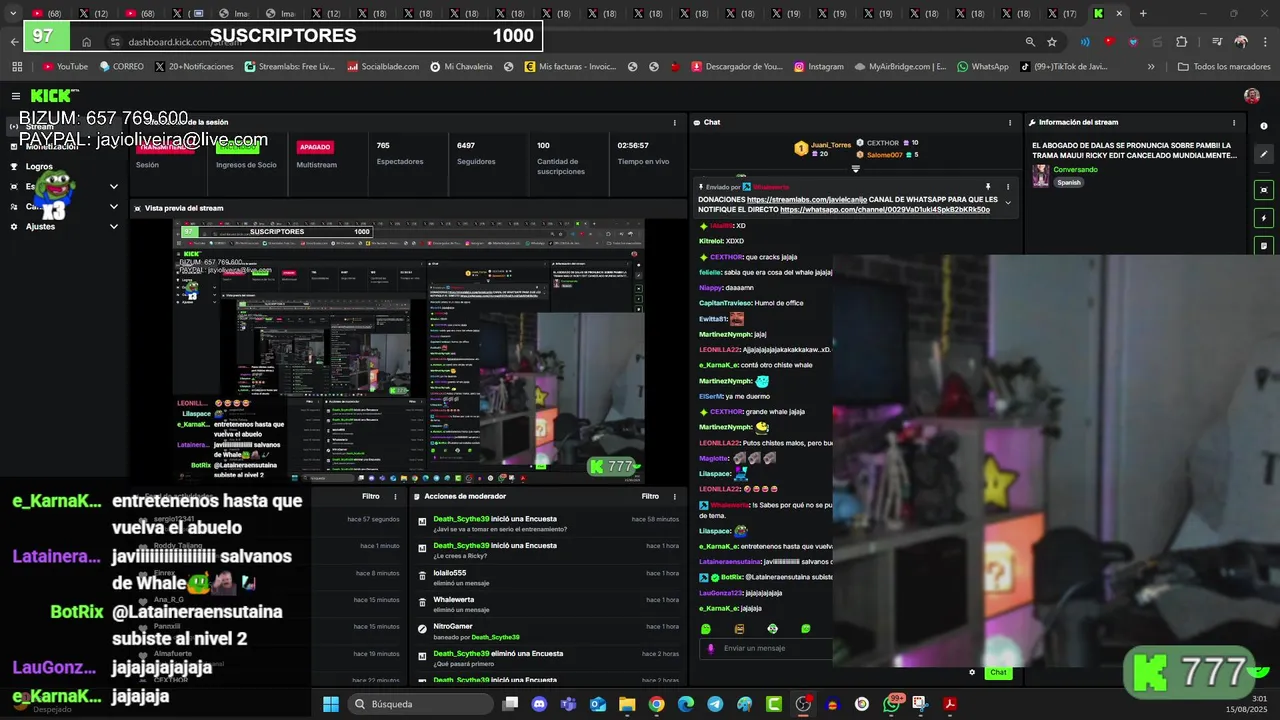The height and width of the screenshot is (720, 1280).
Task: Click the stream preview video thumbnail
Action: [x=408, y=350]
